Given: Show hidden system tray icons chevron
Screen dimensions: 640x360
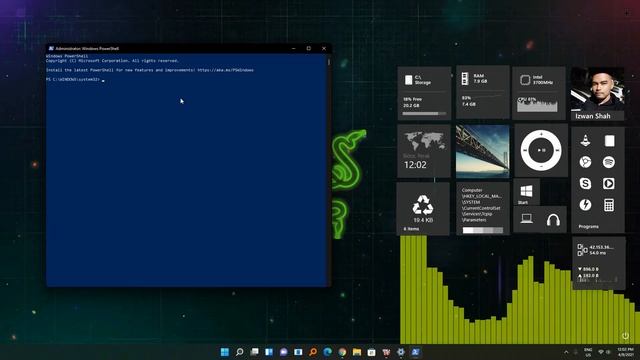Looking at the screenshot, I should pos(566,352).
